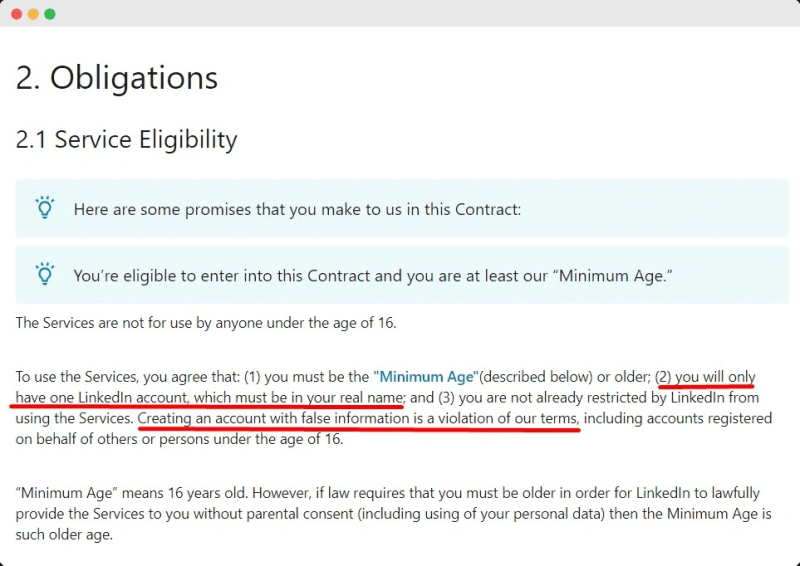Screen dimensions: 800x566
Task: Click the underlined "you will only" text
Action: (x=715, y=377)
